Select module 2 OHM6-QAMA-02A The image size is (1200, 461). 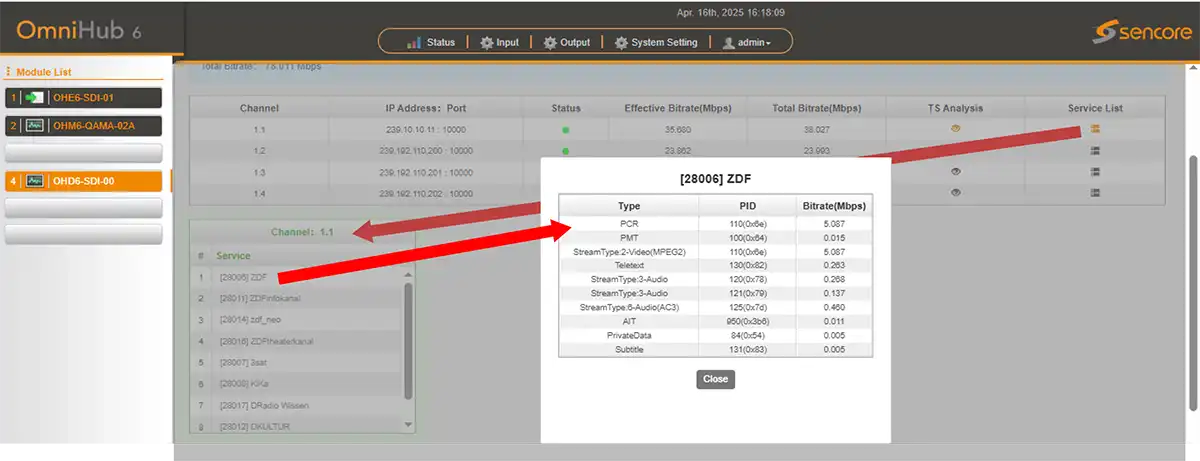84,125
